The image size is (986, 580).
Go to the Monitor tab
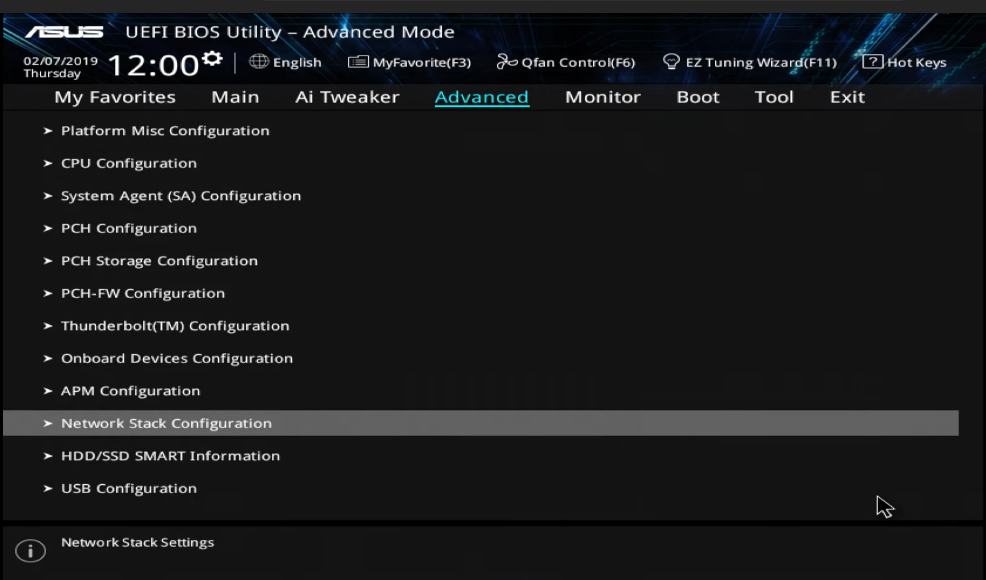pos(602,97)
